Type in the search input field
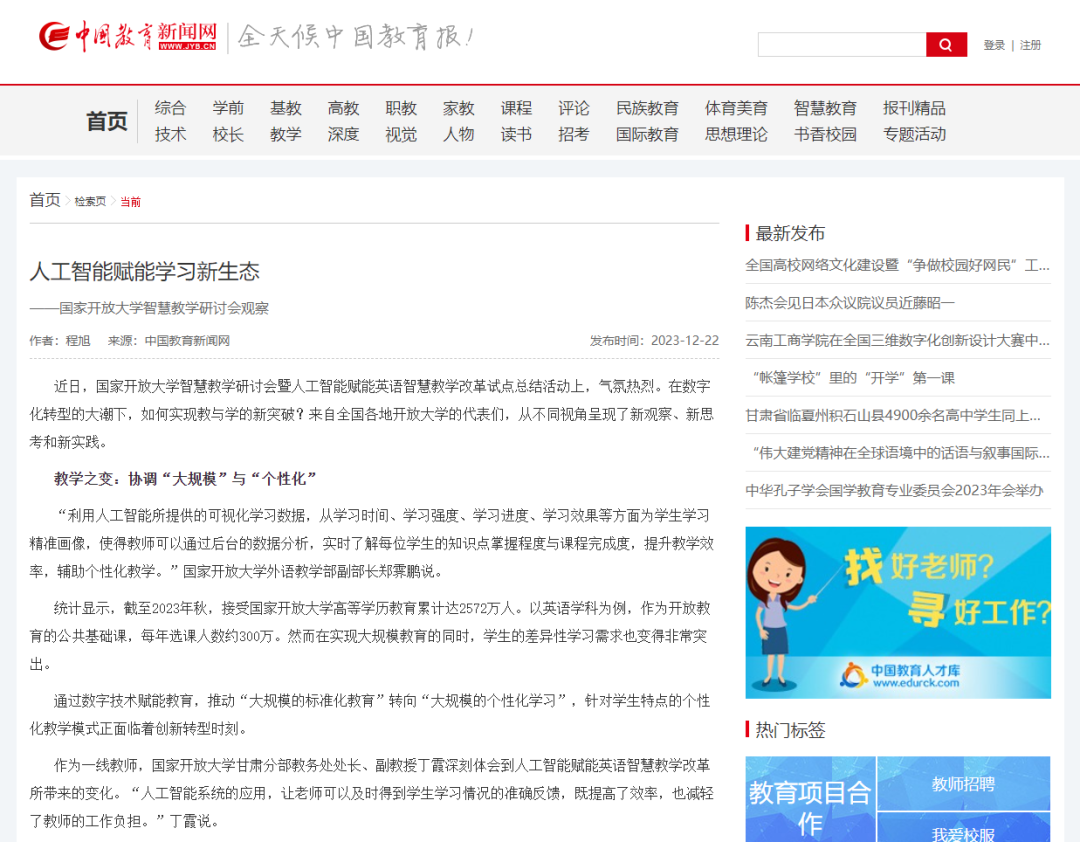1080x842 pixels. click(x=841, y=45)
